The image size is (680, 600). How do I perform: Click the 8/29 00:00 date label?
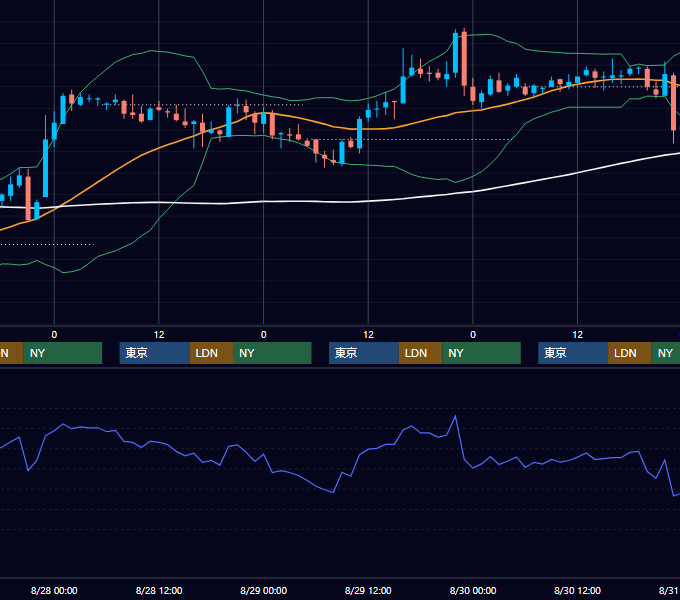(264, 590)
